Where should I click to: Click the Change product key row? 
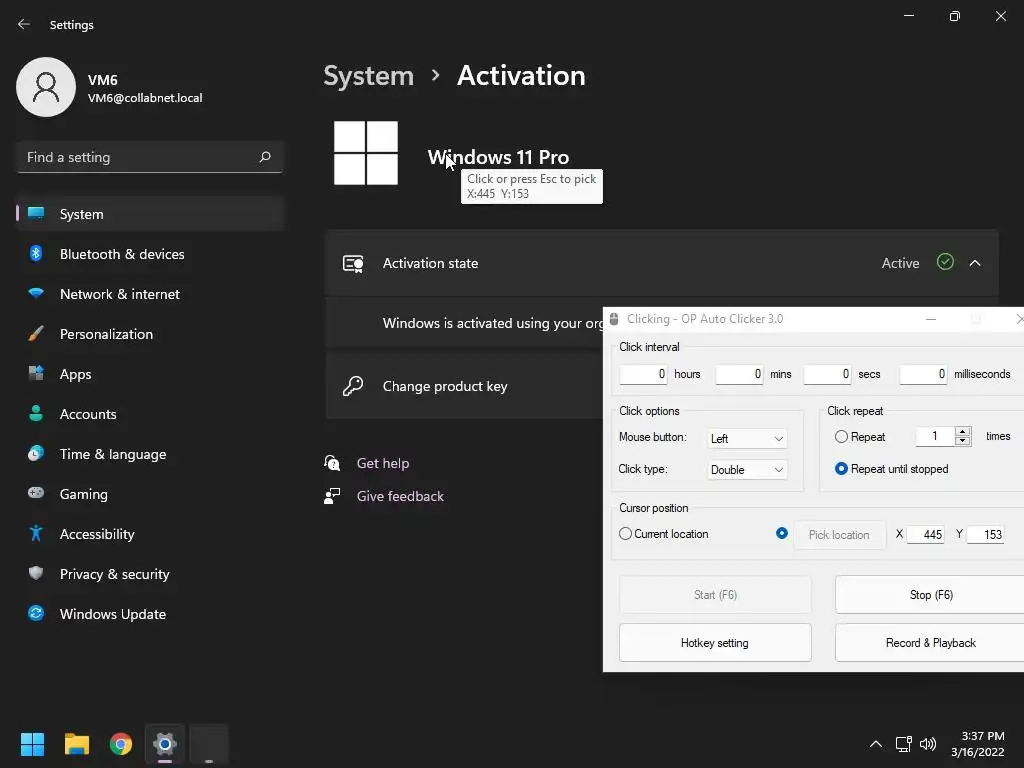(464, 386)
